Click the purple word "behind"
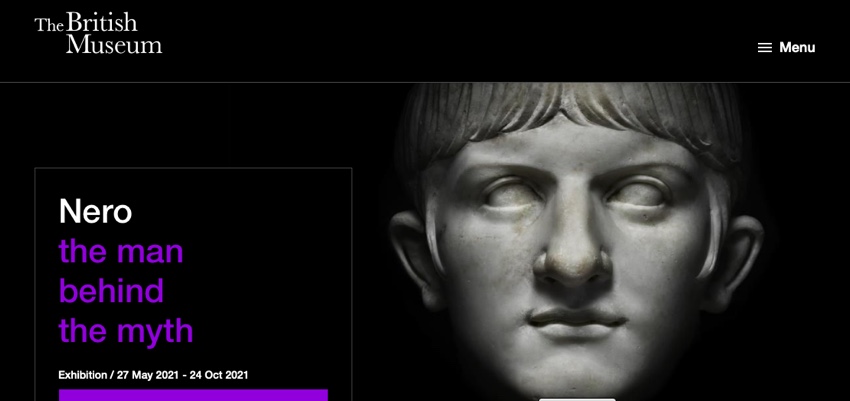The height and width of the screenshot is (401, 850). pos(111,290)
